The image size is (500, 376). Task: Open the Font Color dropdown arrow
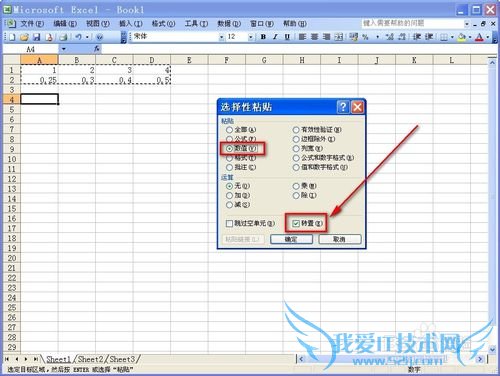(488, 37)
